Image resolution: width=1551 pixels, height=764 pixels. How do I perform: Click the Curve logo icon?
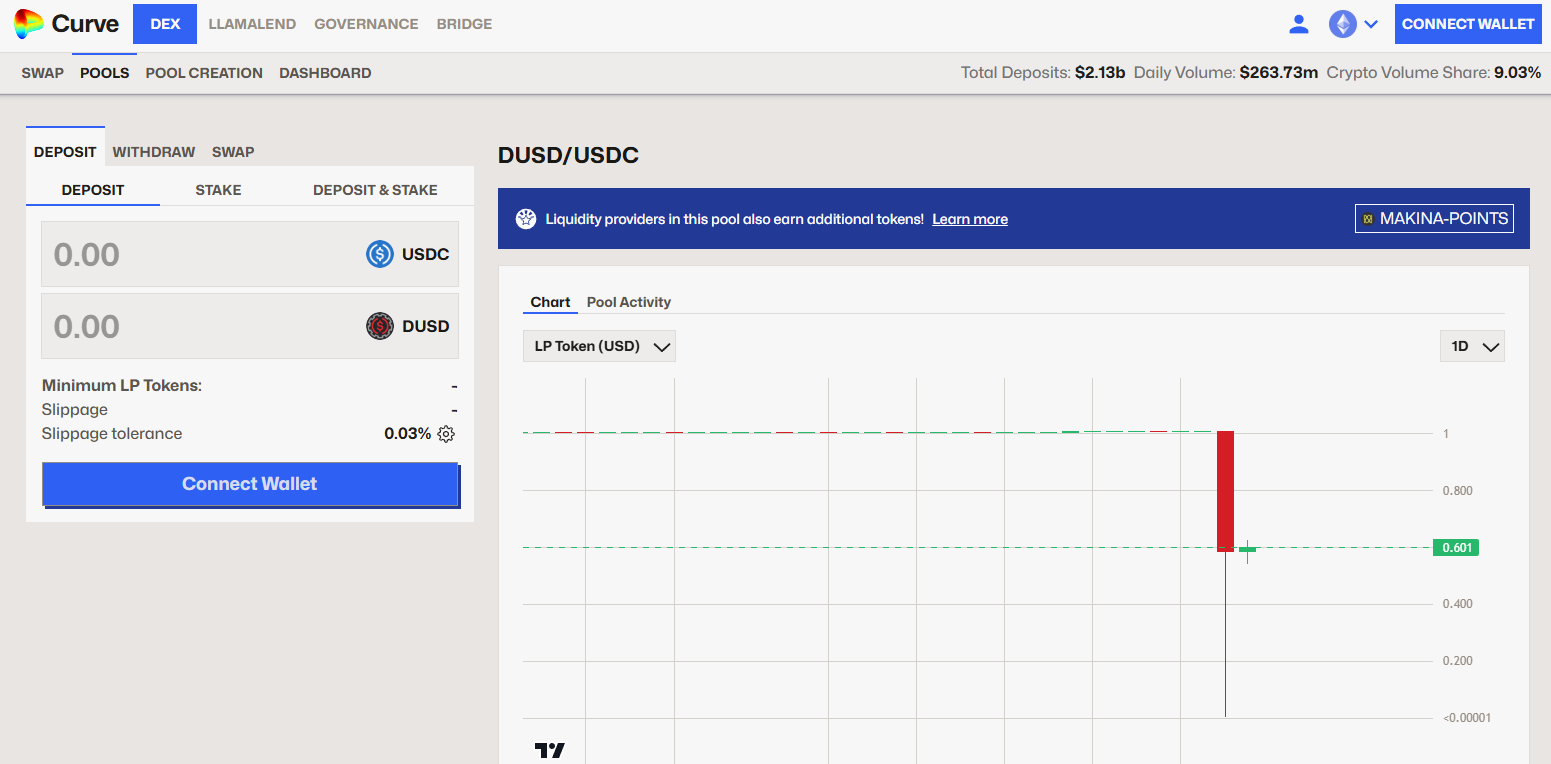tap(28, 24)
